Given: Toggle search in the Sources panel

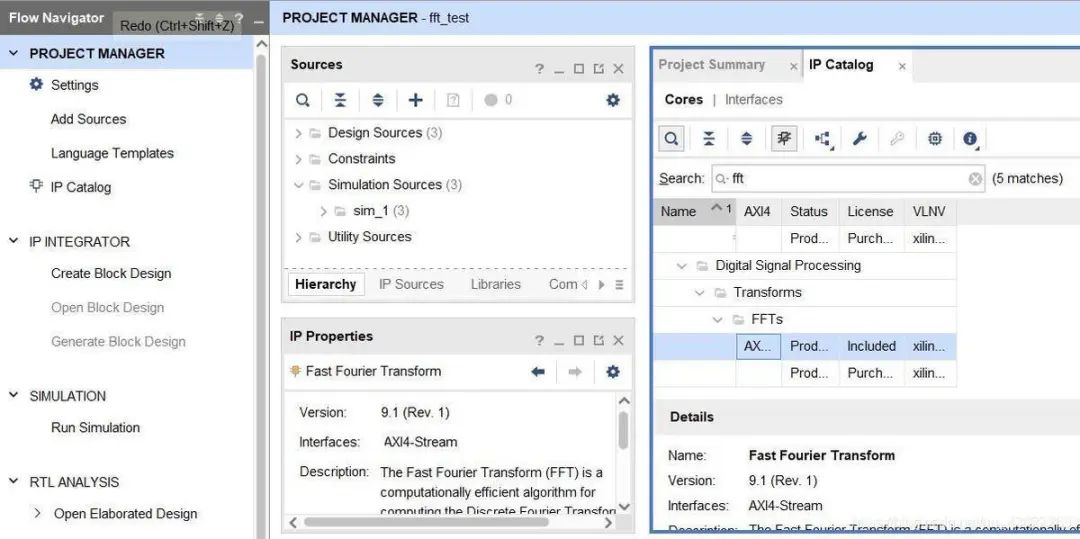Looking at the screenshot, I should (302, 100).
